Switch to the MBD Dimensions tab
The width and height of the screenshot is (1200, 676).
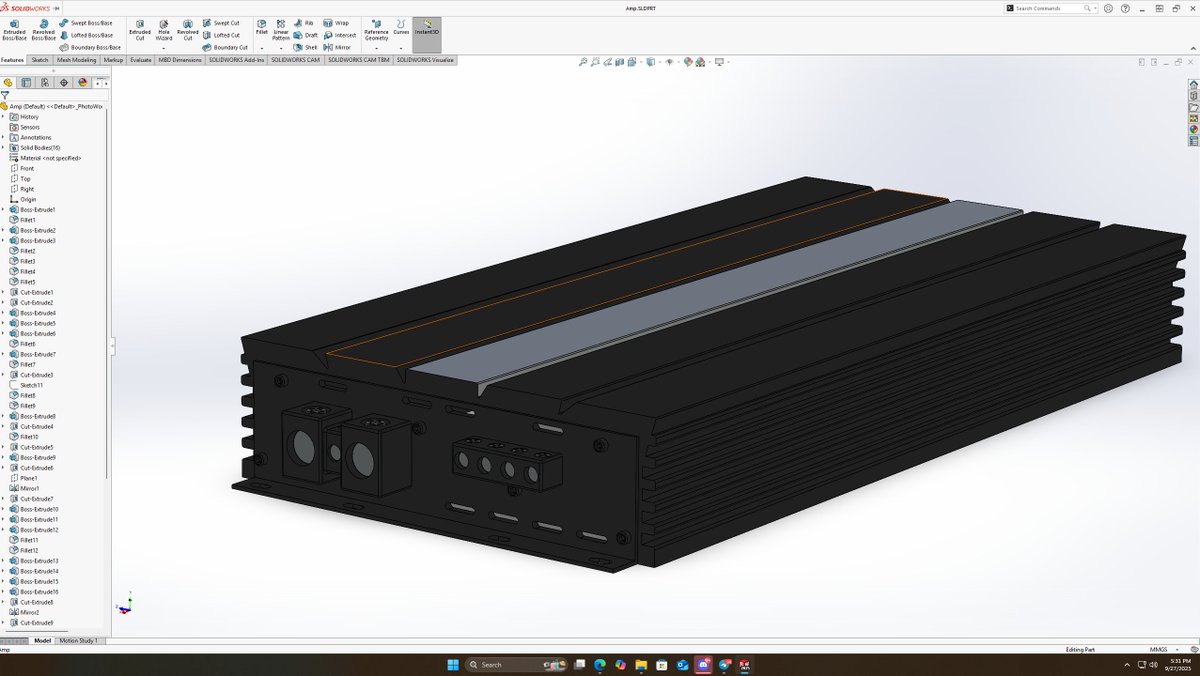tap(180, 60)
